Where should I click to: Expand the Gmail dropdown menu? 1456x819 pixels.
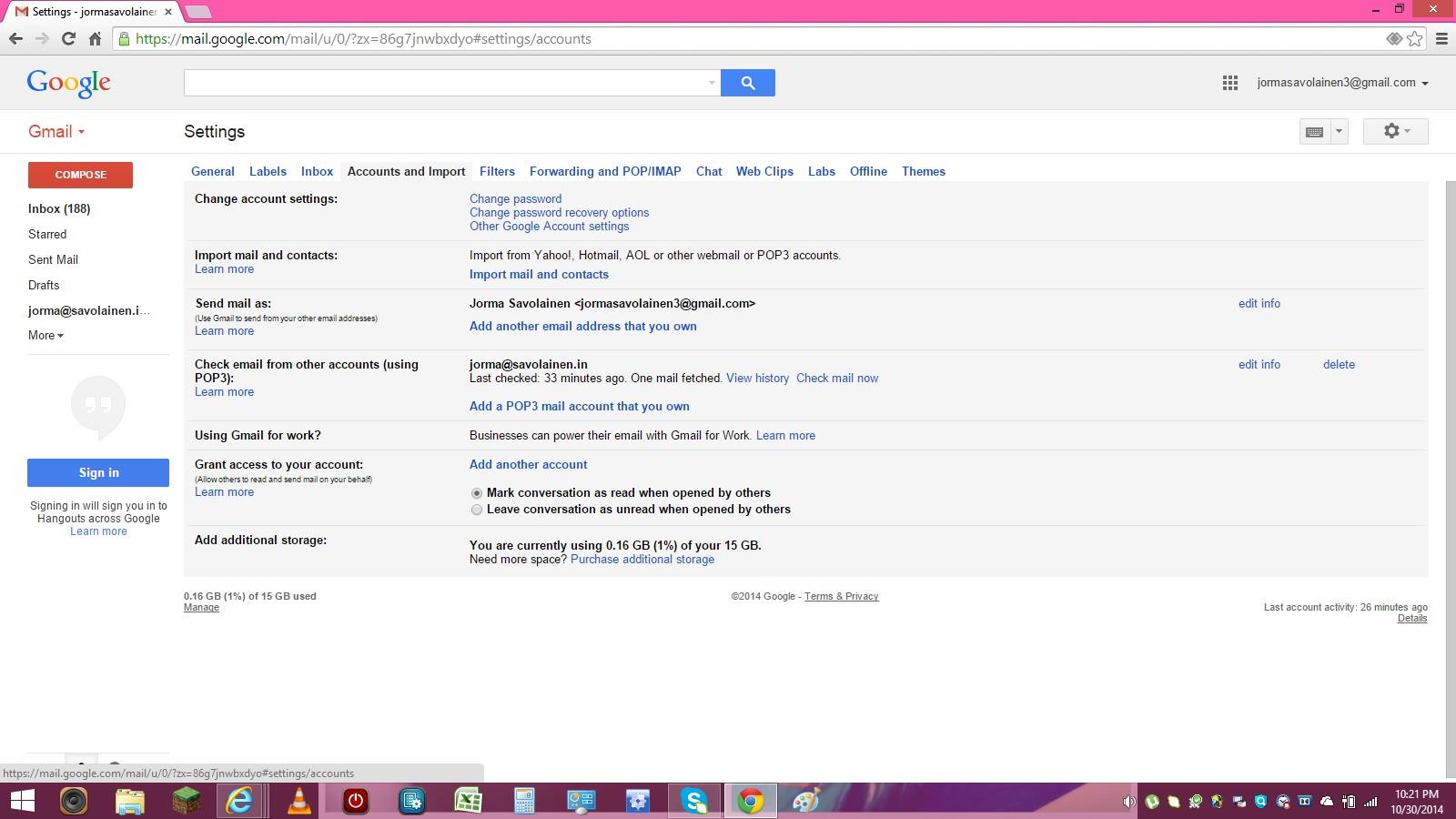coord(56,131)
